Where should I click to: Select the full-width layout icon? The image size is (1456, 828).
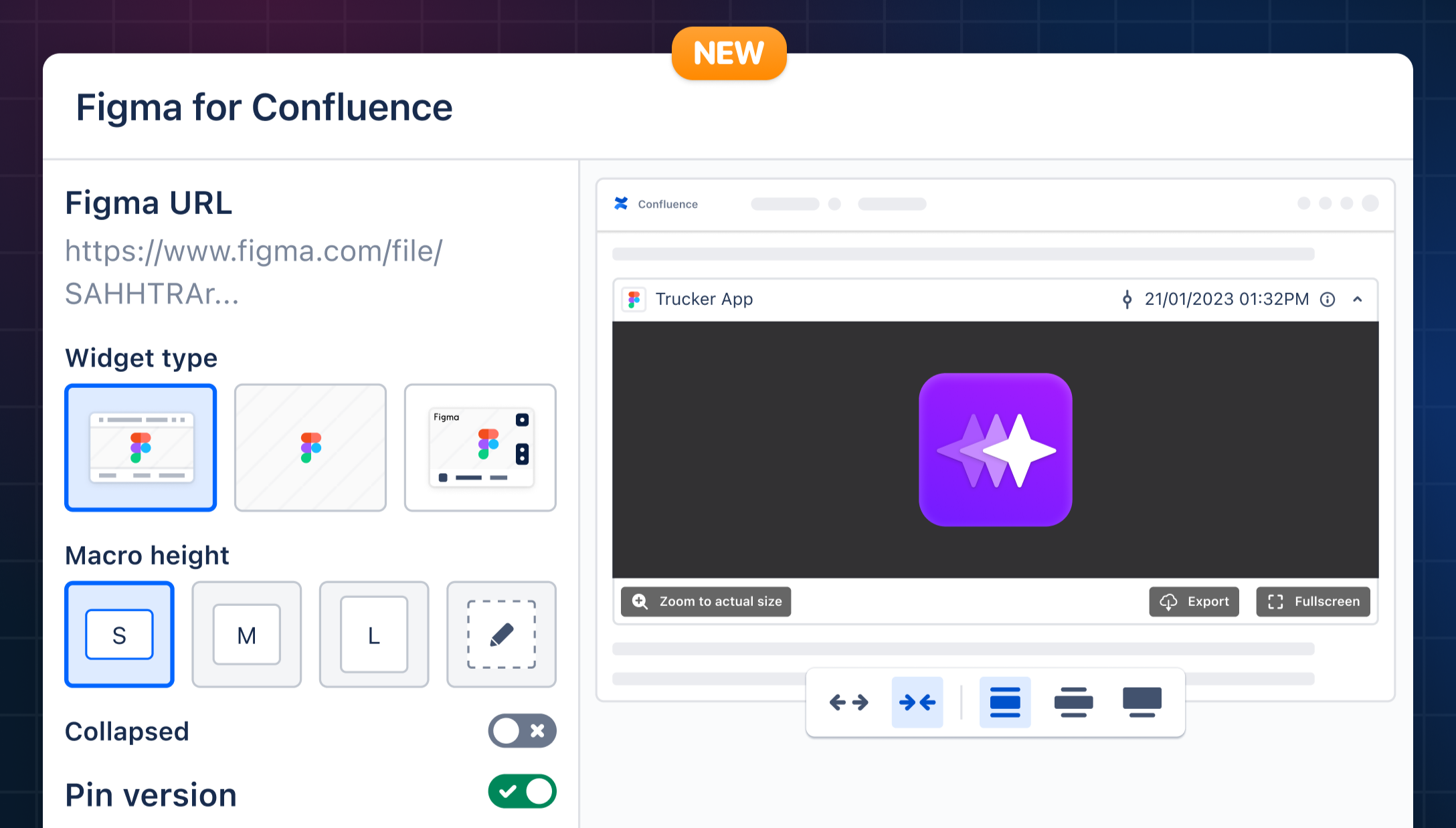pyautogui.click(x=1142, y=702)
